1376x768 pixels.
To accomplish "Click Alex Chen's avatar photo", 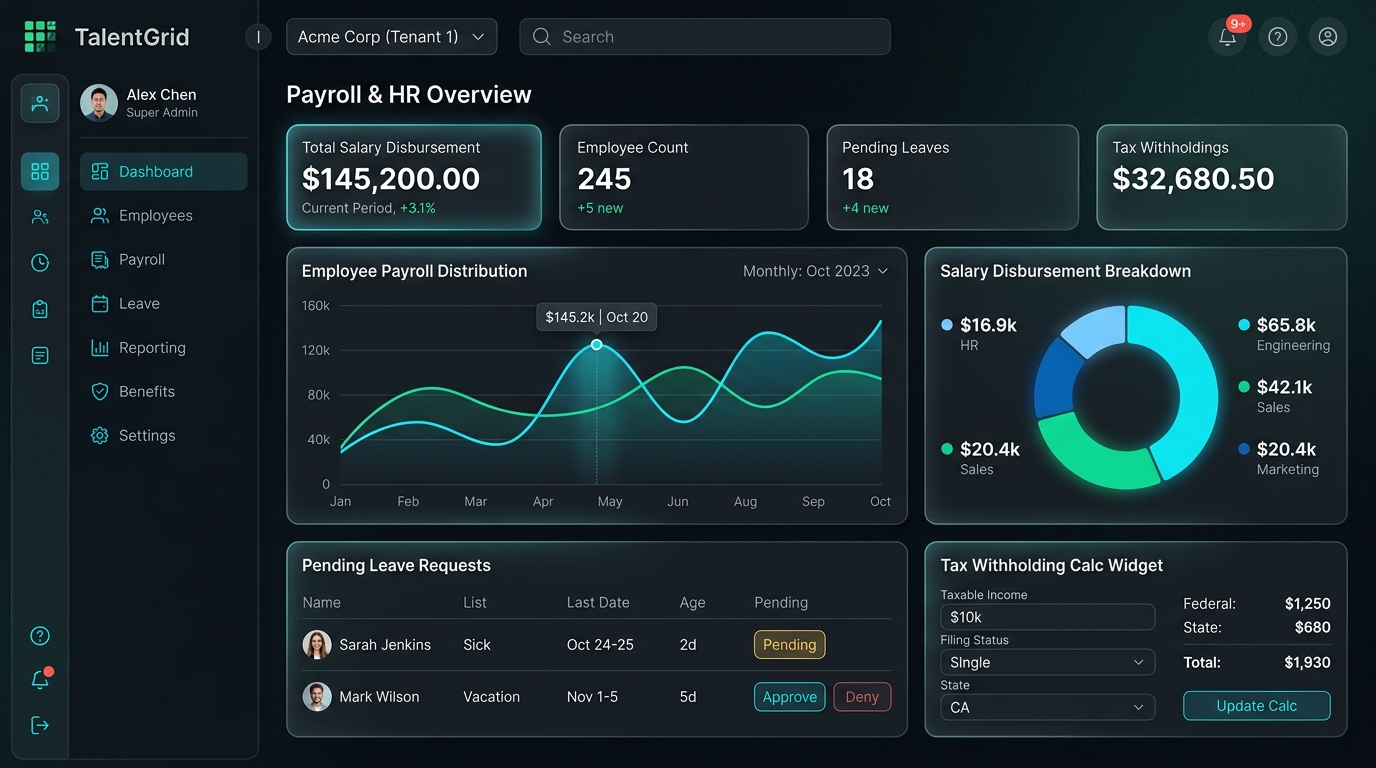I will pyautogui.click(x=99, y=103).
